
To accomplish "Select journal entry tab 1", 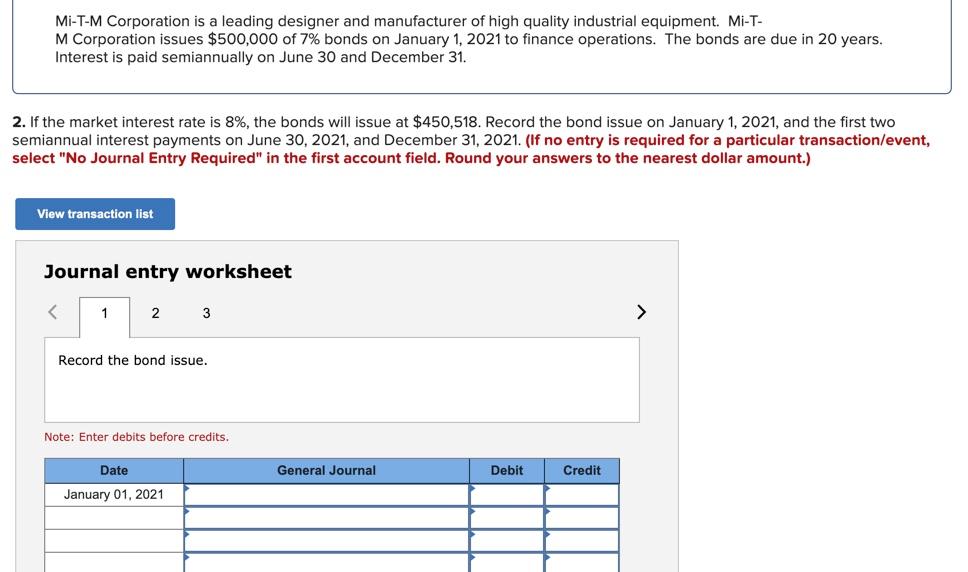I will click(x=104, y=313).
